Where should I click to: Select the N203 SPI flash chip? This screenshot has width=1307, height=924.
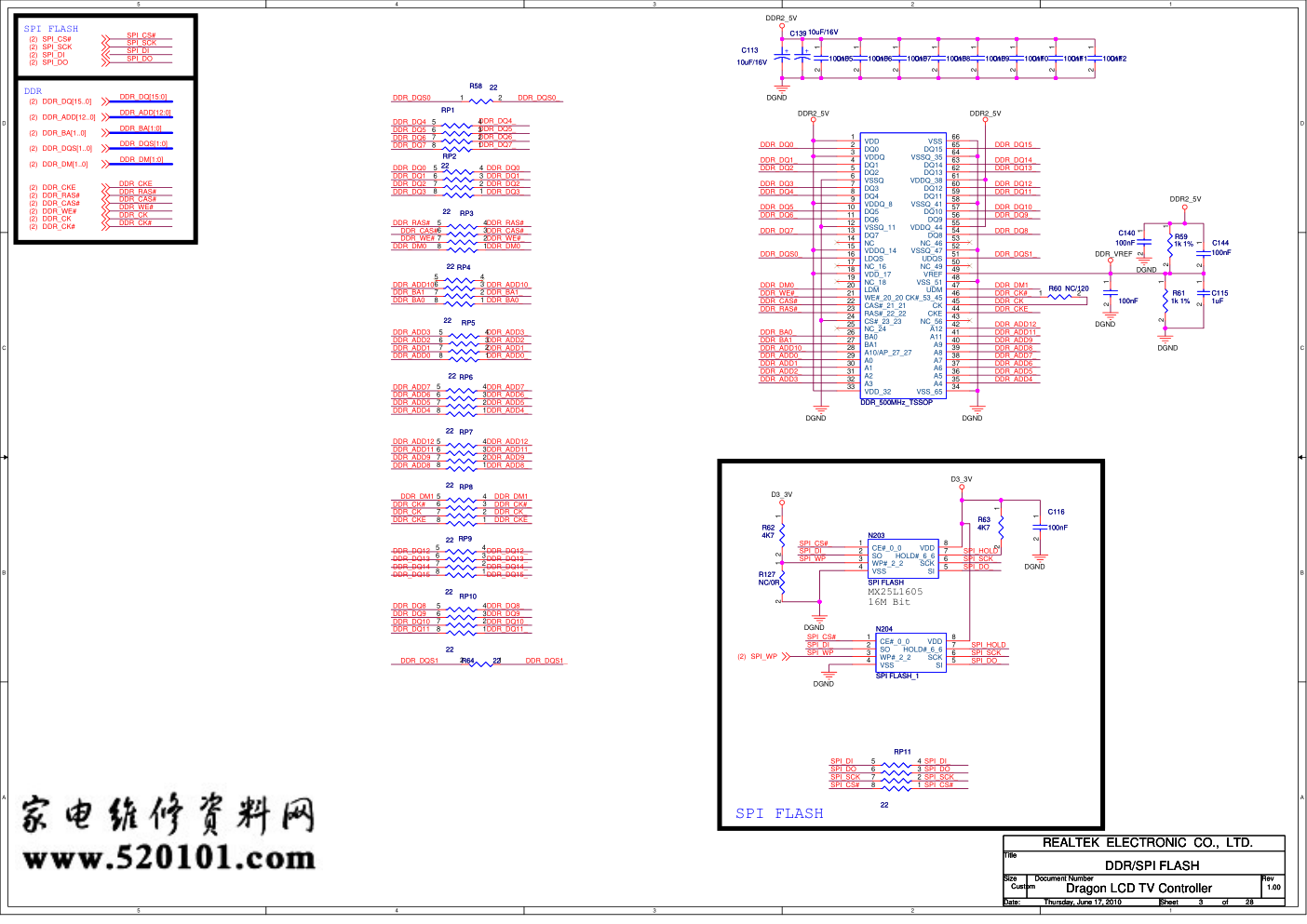(x=902, y=559)
